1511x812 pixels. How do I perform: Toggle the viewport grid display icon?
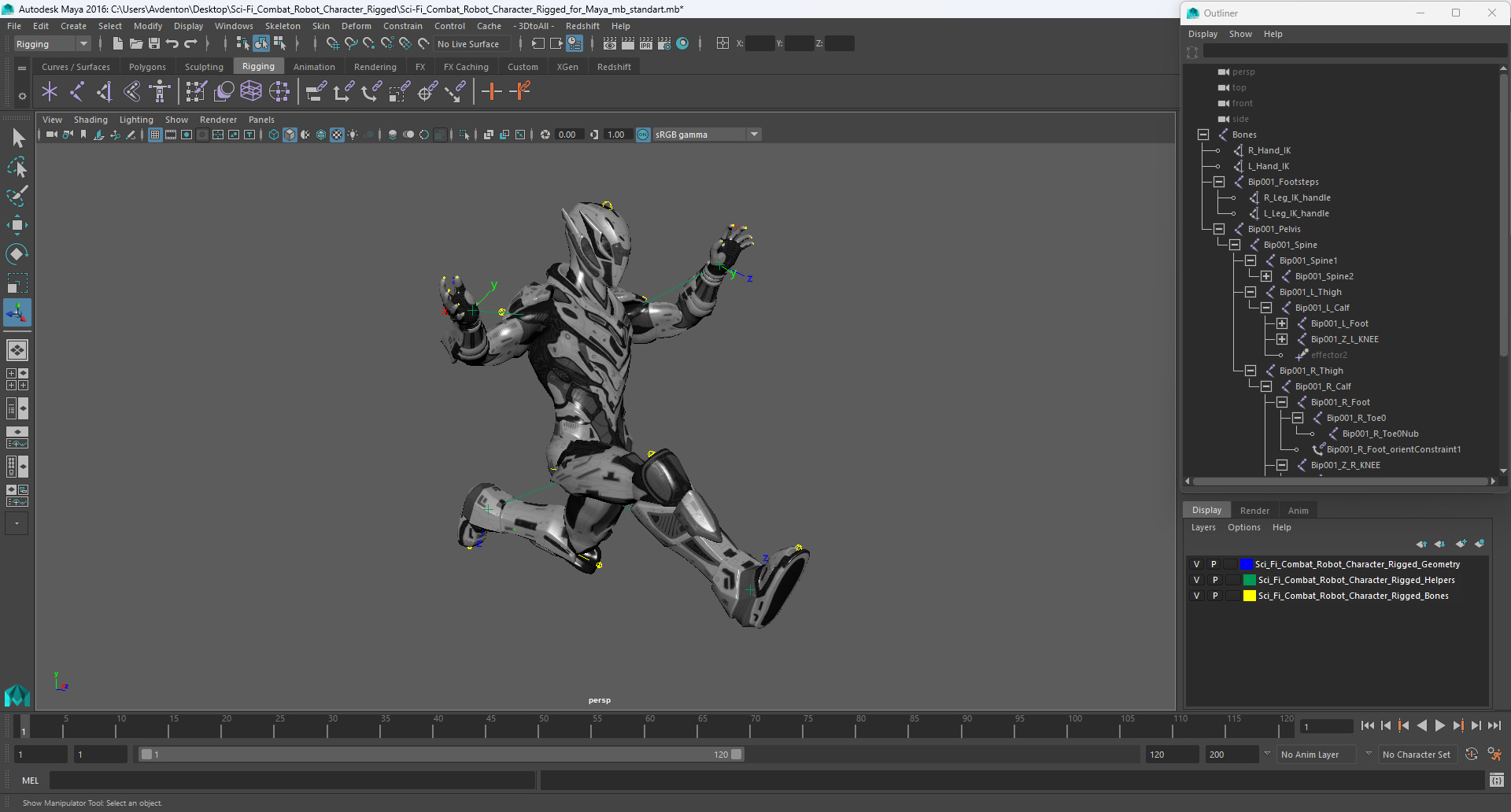coord(155,135)
